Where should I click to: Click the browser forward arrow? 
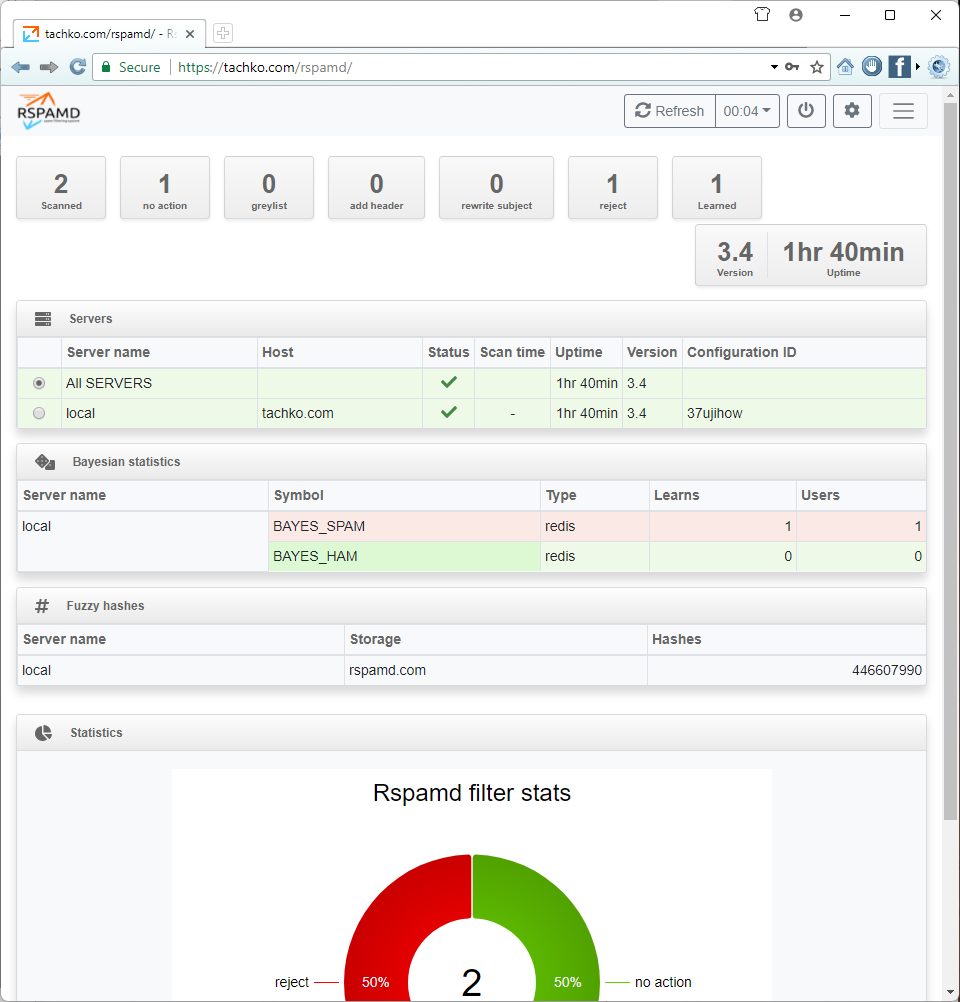click(x=49, y=67)
